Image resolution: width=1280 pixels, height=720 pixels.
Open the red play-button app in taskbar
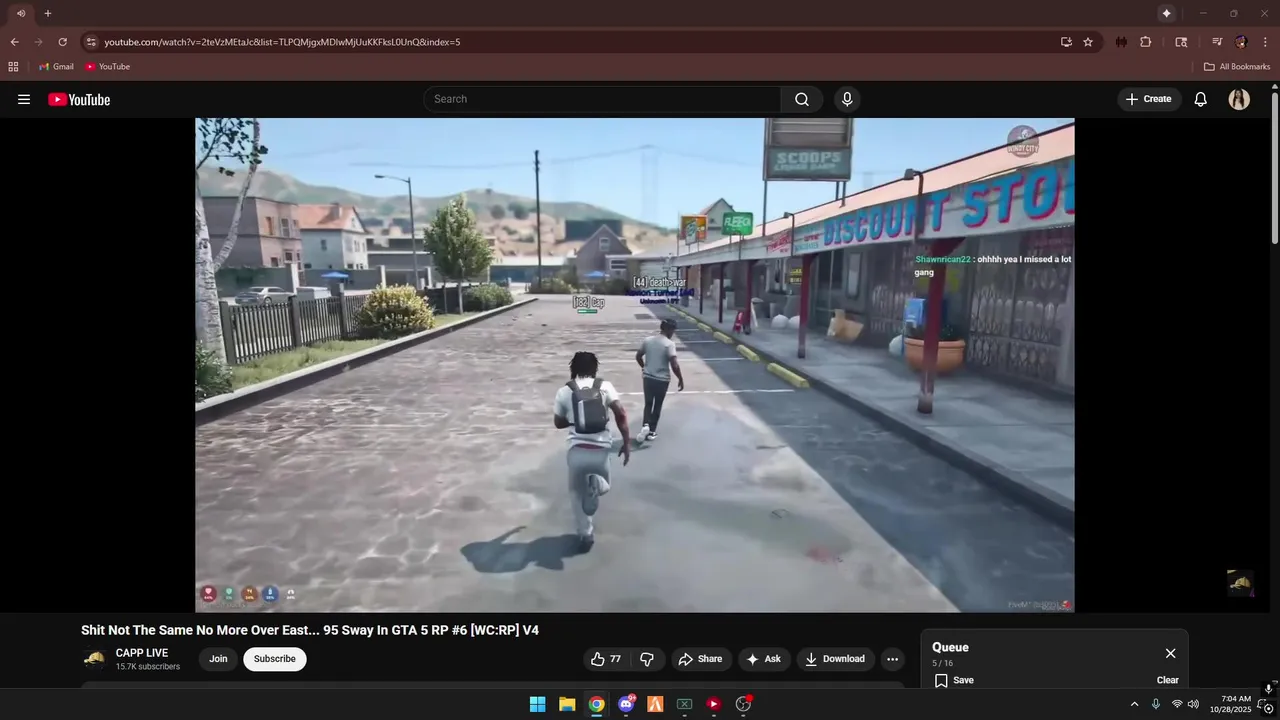[713, 704]
